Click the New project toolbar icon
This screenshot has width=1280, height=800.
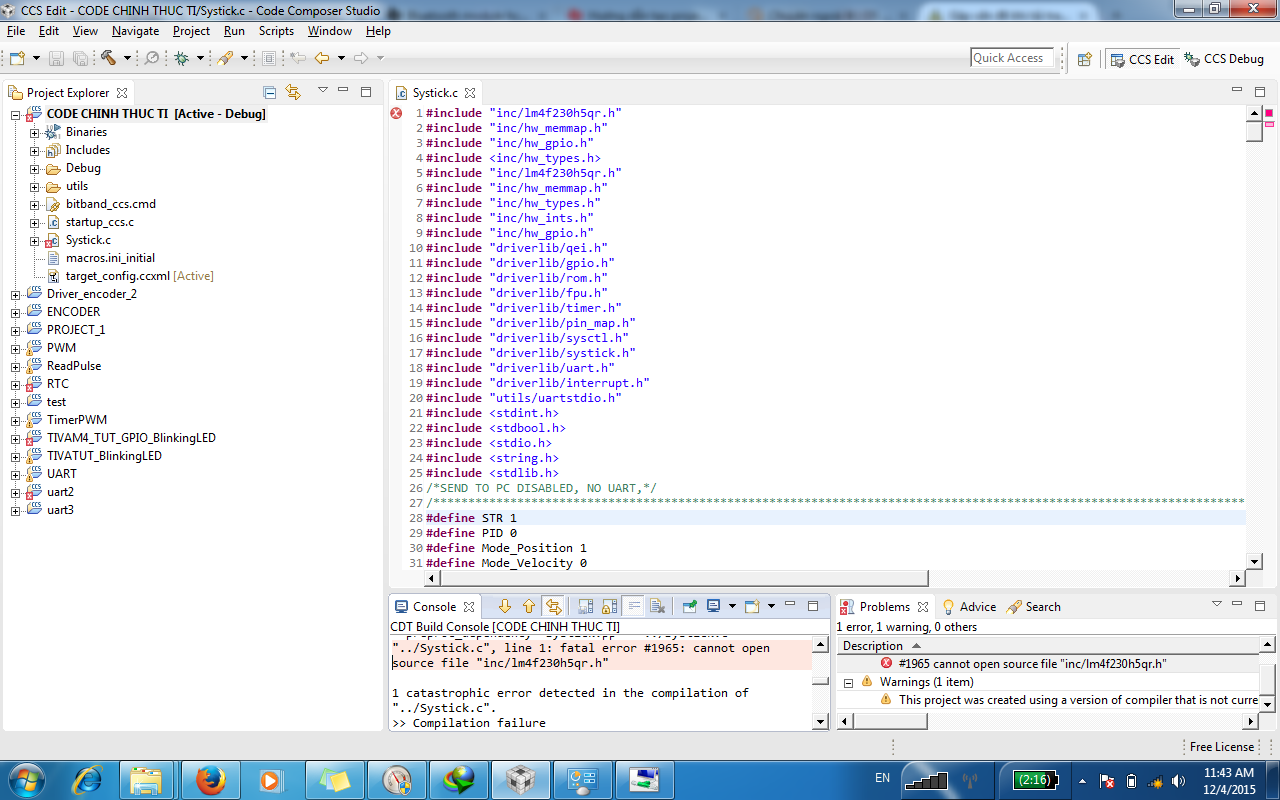[x=19, y=58]
